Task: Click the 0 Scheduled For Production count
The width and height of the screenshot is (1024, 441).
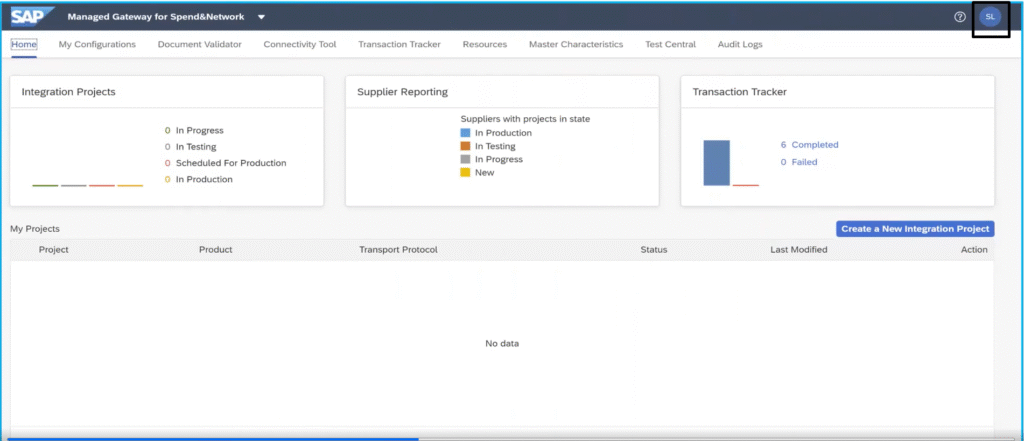Action: tap(225, 163)
